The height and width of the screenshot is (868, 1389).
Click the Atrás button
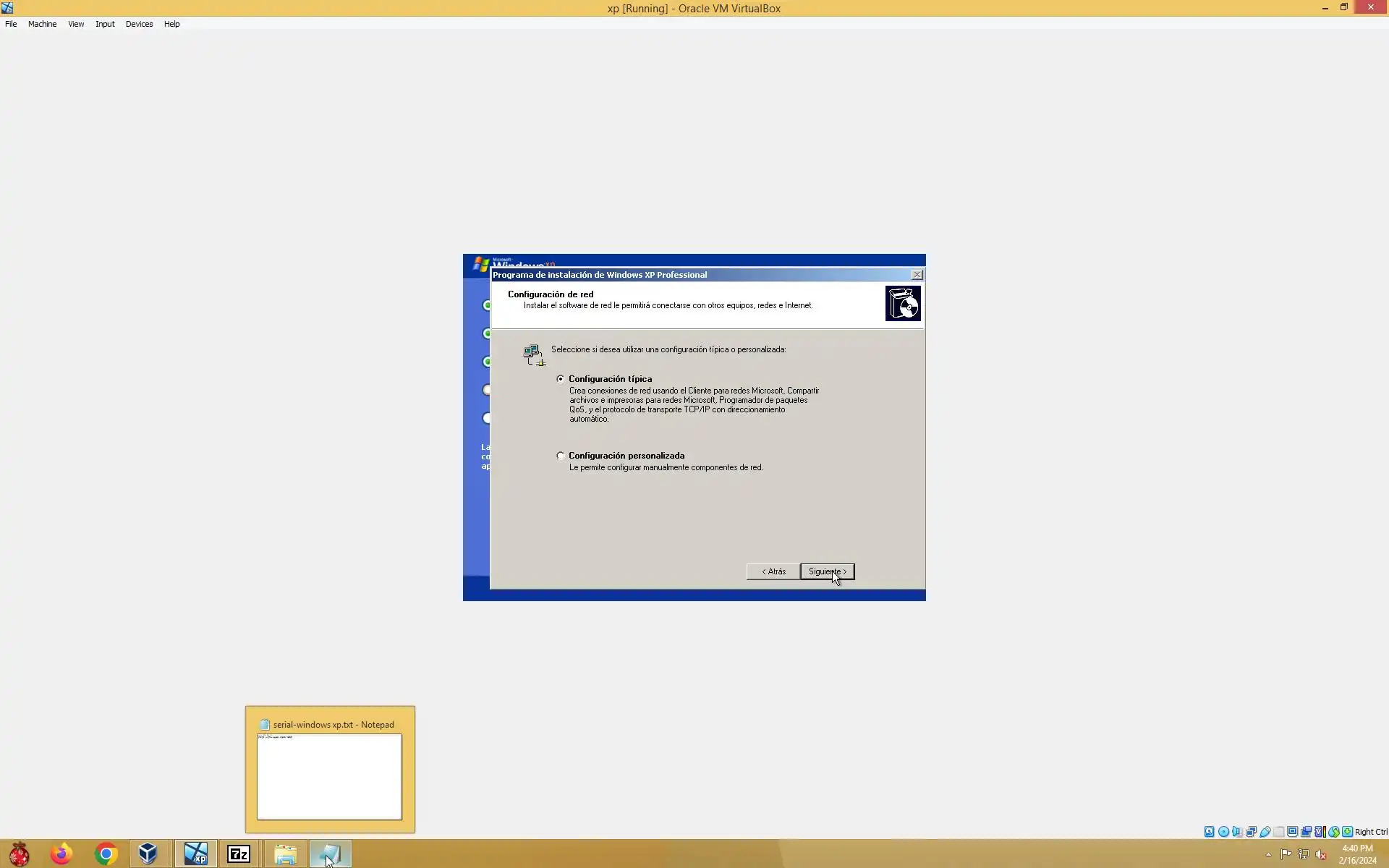click(773, 571)
